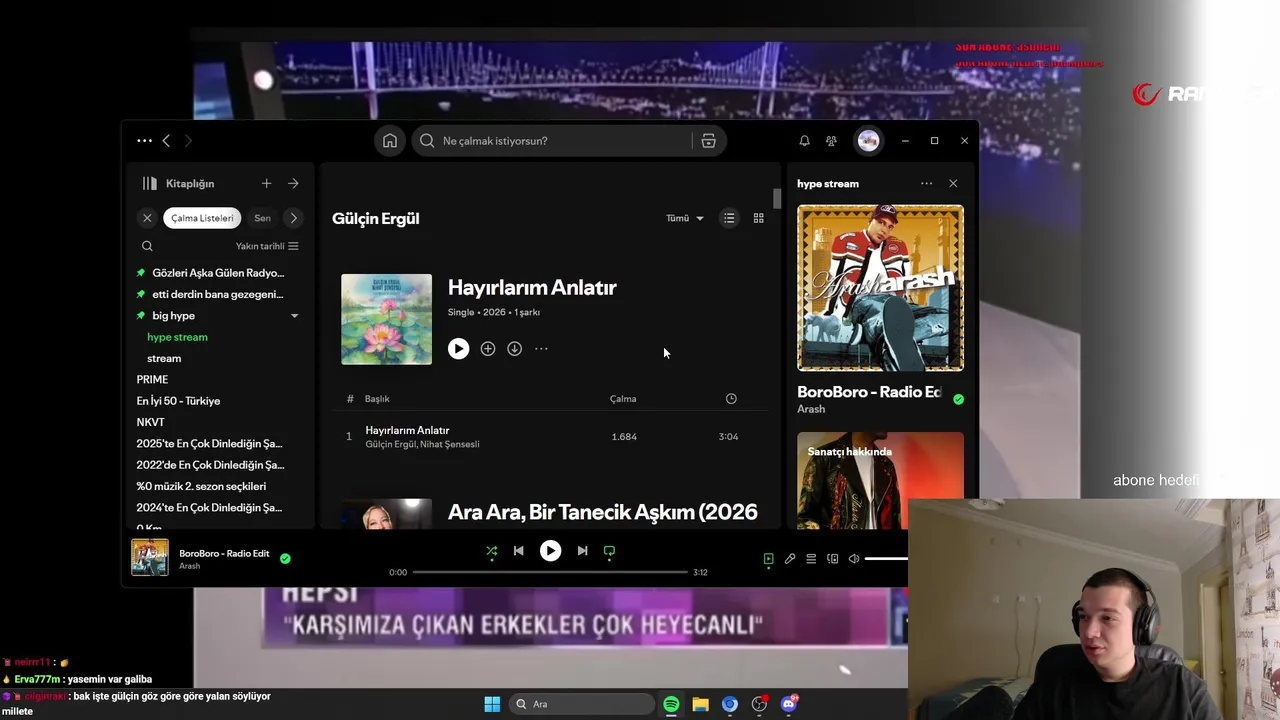
Task: Switch to grid view
Action: coord(758,218)
